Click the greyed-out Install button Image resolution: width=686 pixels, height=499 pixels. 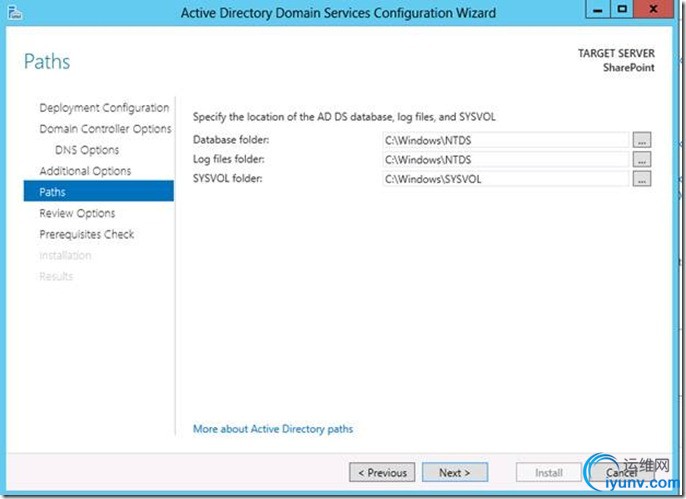549,472
